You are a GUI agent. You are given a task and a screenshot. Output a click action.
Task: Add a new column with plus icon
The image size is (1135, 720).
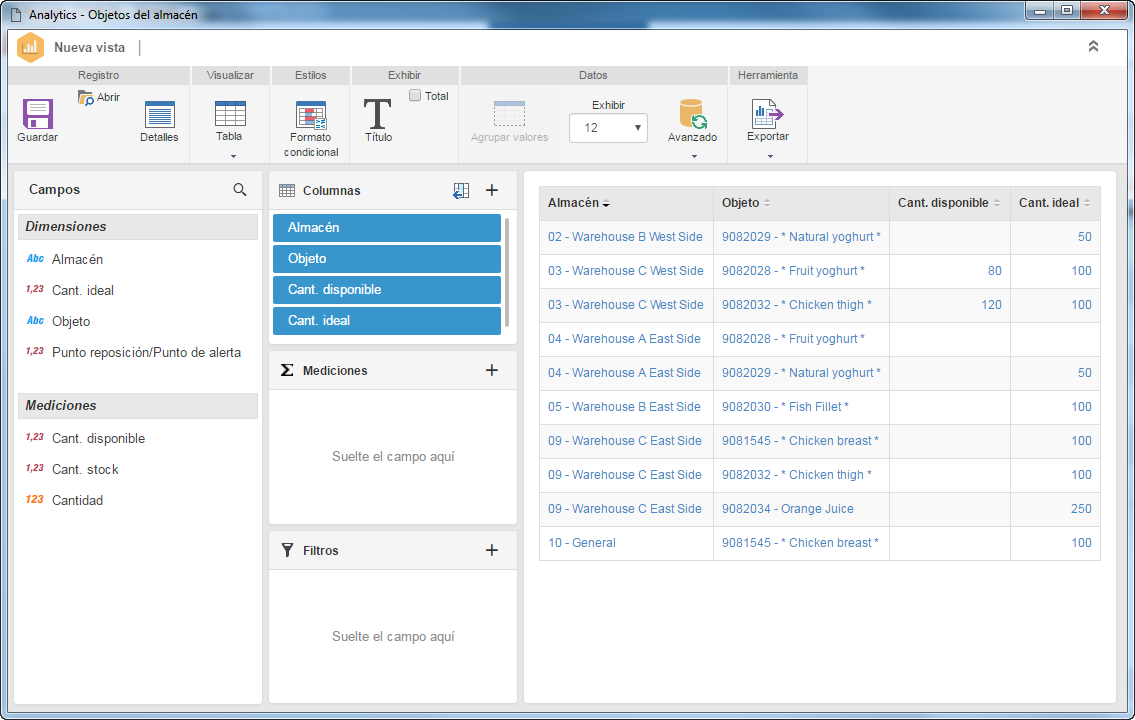pos(491,190)
